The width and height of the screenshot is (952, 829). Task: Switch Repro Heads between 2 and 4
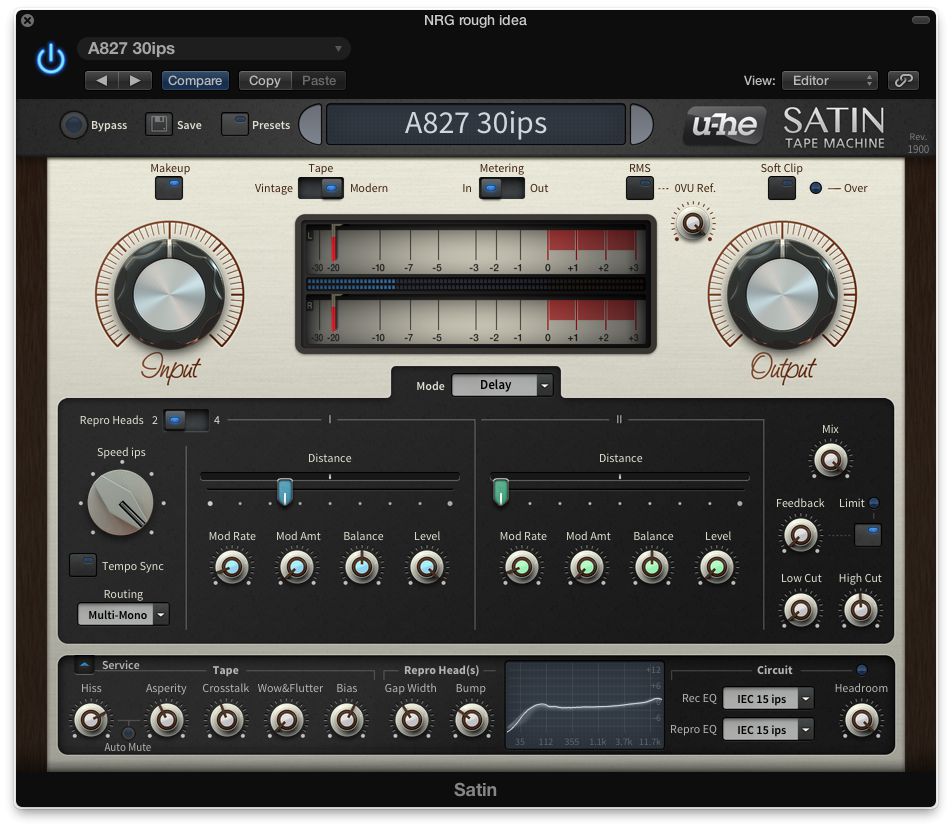[x=186, y=420]
